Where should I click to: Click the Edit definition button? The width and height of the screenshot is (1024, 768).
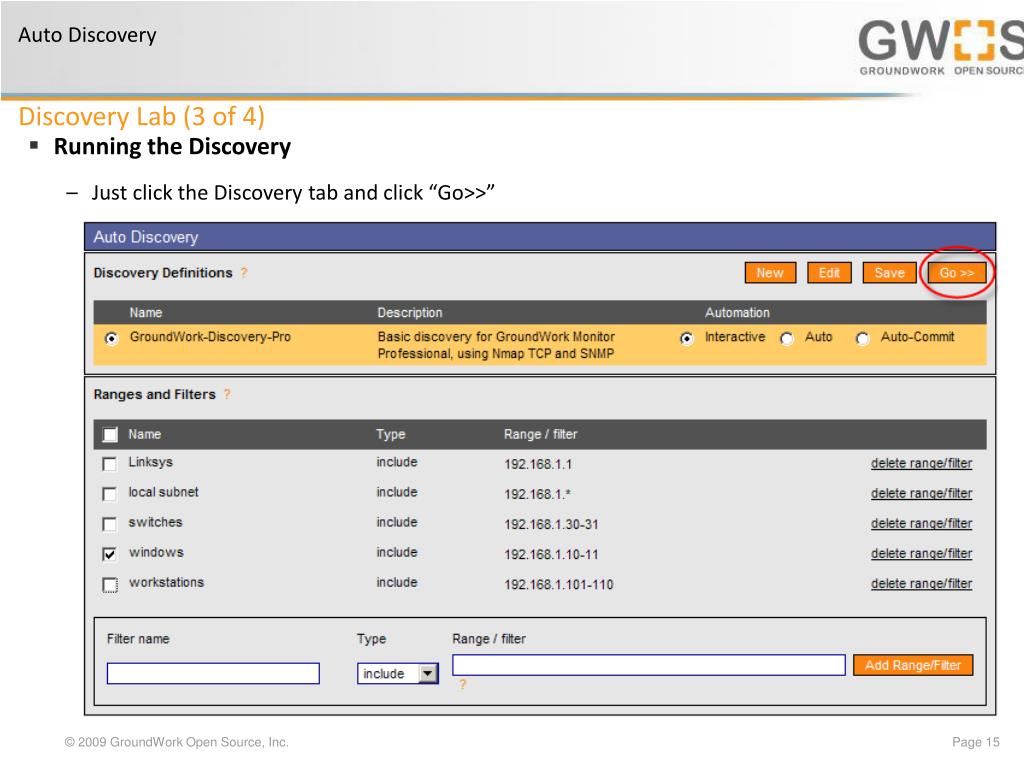click(x=829, y=273)
